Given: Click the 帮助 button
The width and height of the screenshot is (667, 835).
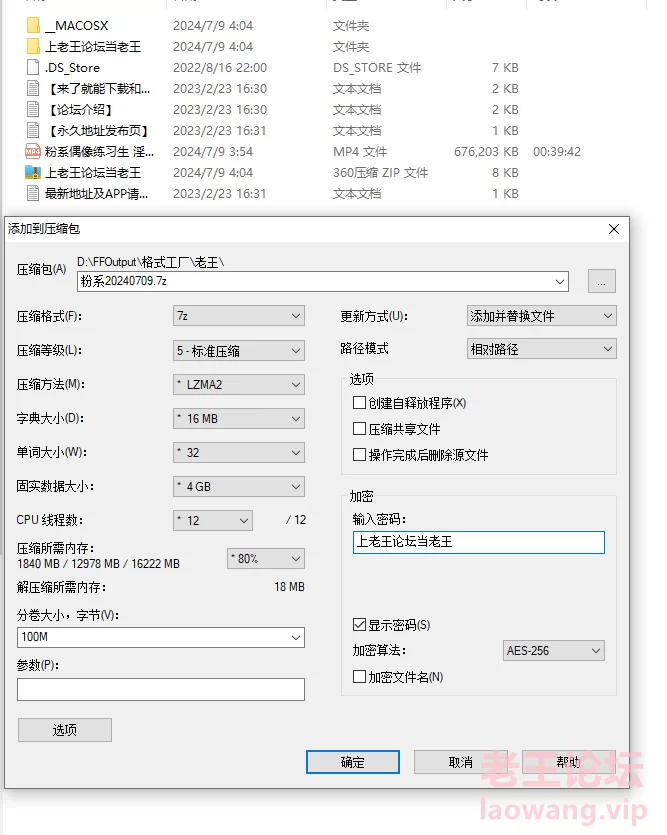Looking at the screenshot, I should pyautogui.click(x=569, y=762).
